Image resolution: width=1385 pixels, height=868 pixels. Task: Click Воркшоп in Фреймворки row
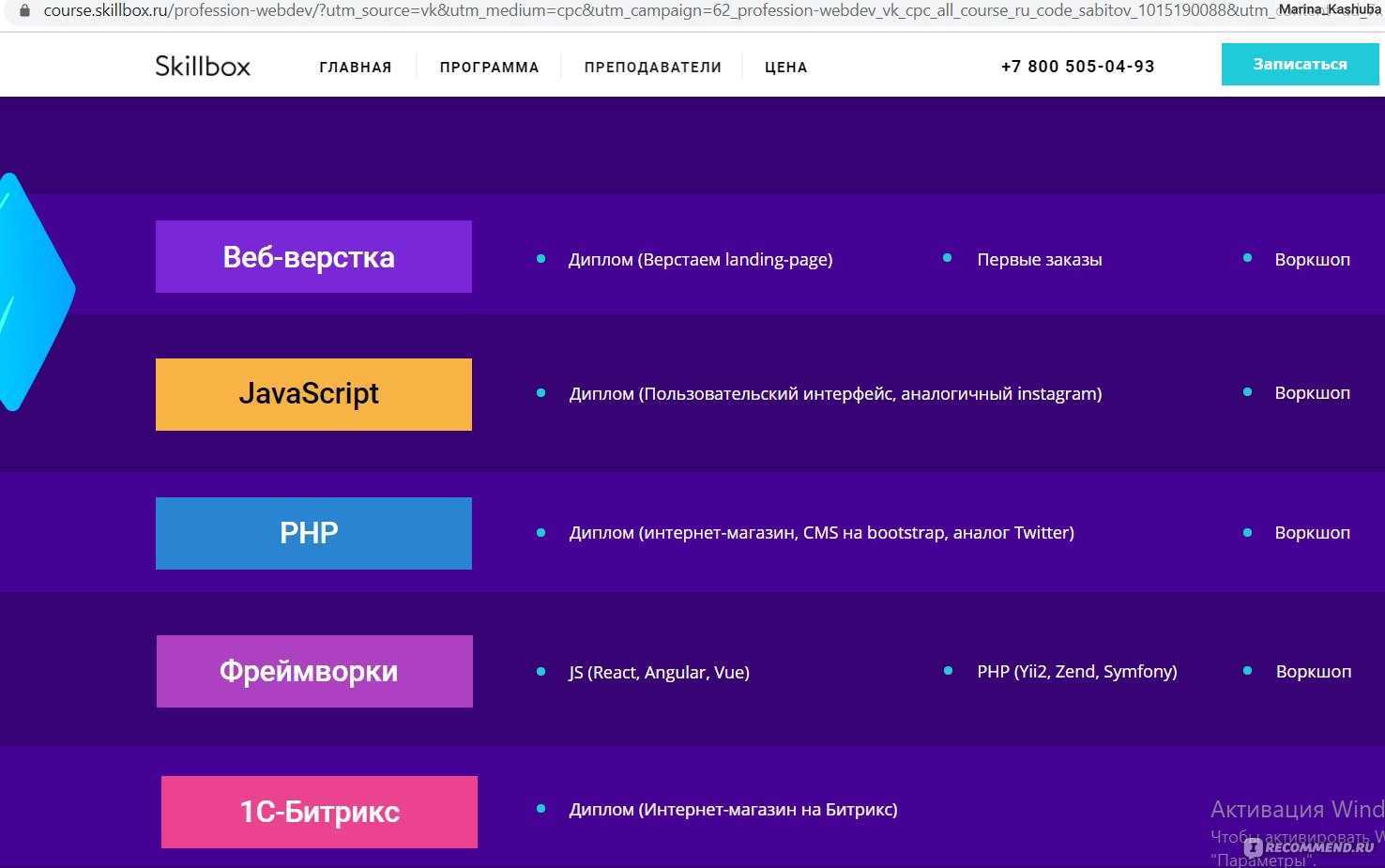coord(1313,672)
